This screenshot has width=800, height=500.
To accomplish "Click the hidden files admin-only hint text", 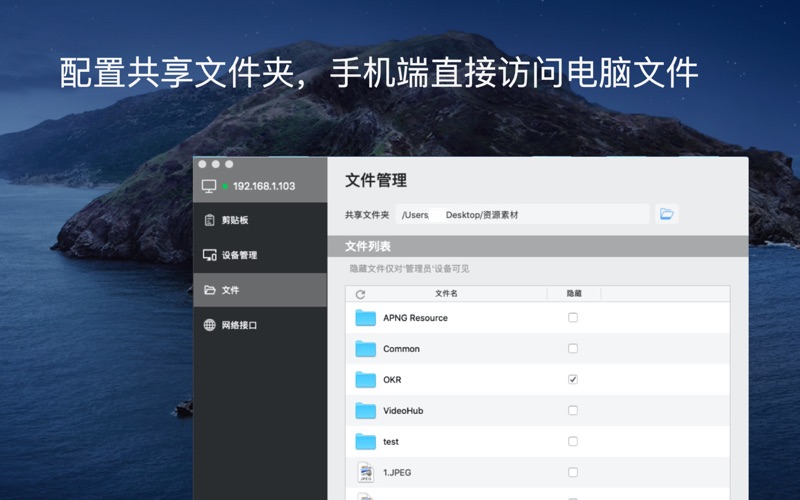I will pyautogui.click(x=409, y=269).
